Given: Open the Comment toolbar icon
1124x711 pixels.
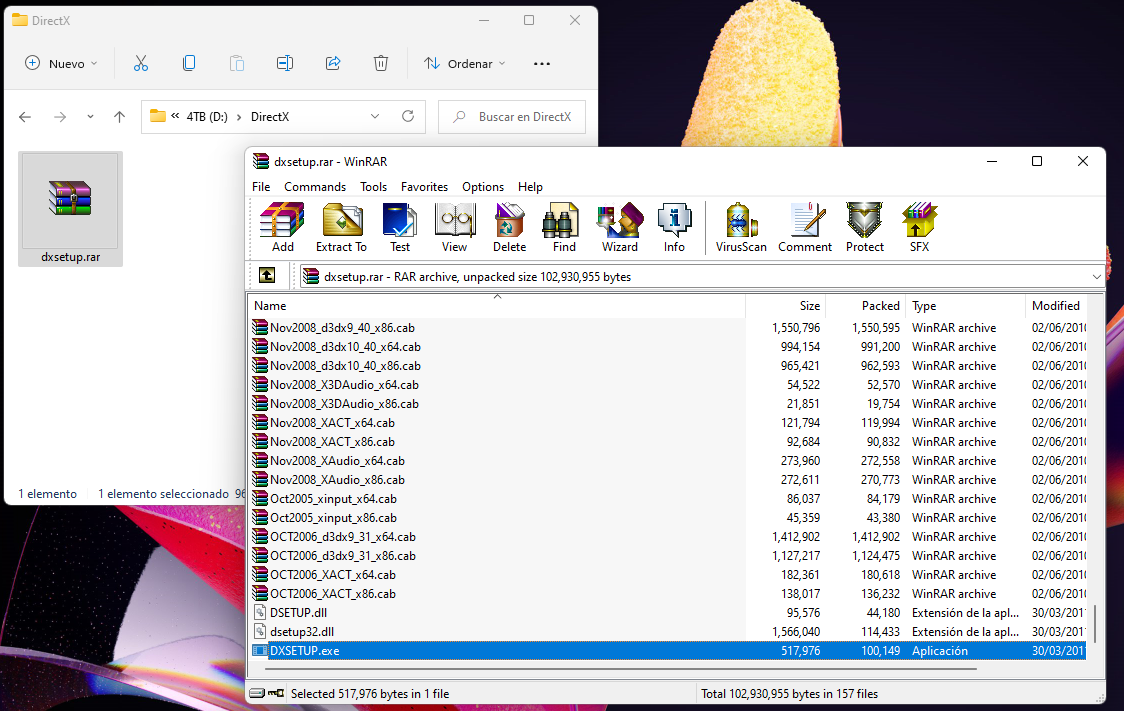Looking at the screenshot, I should point(805,227).
